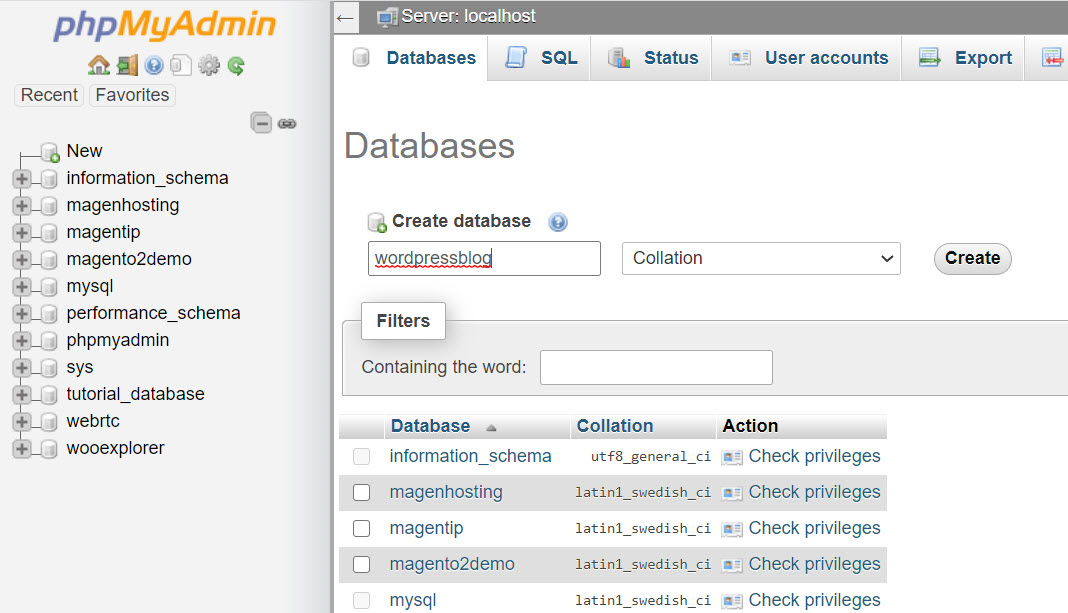Expand magentip node in navigation tree
Image resolution: width=1068 pixels, height=613 pixels.
click(22, 233)
